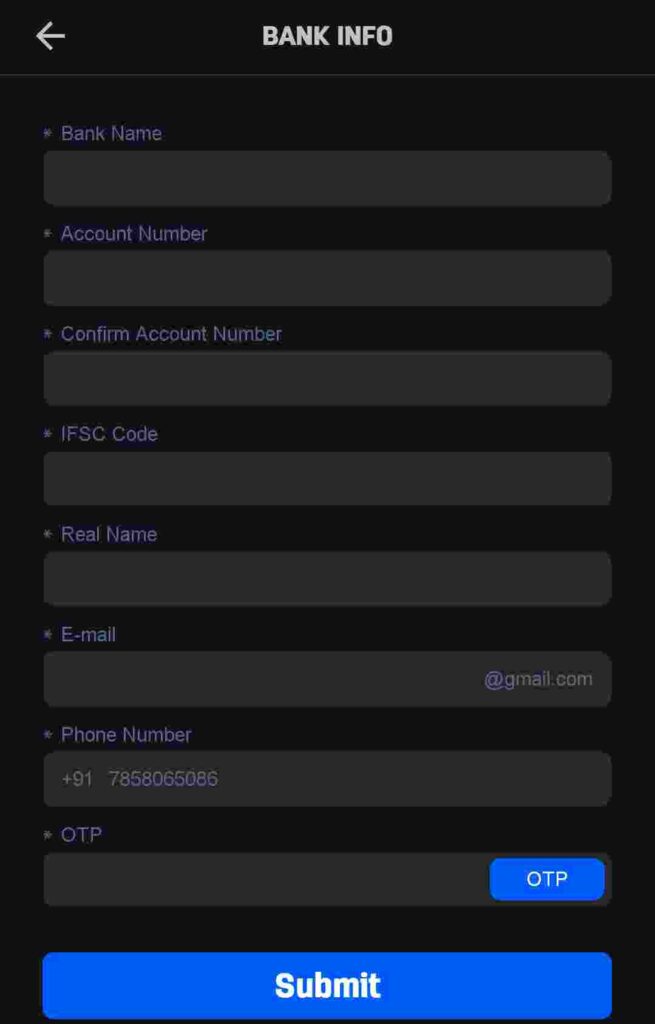Click the OTP entry field
The image size is (655, 1024).
(250, 879)
